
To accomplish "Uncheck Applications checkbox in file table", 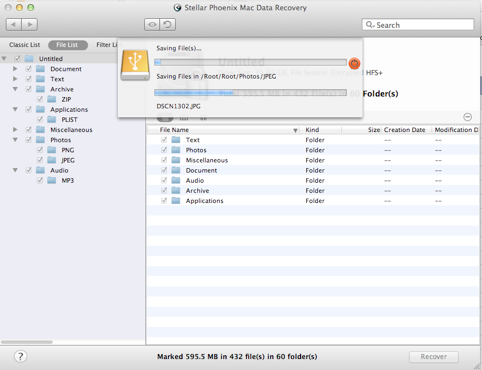I will [x=164, y=201].
